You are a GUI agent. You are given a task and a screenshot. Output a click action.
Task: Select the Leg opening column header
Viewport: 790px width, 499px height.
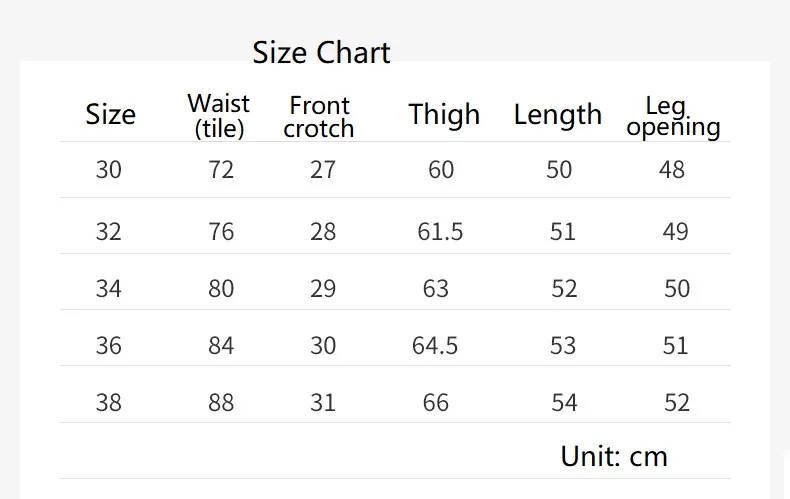[x=673, y=116]
